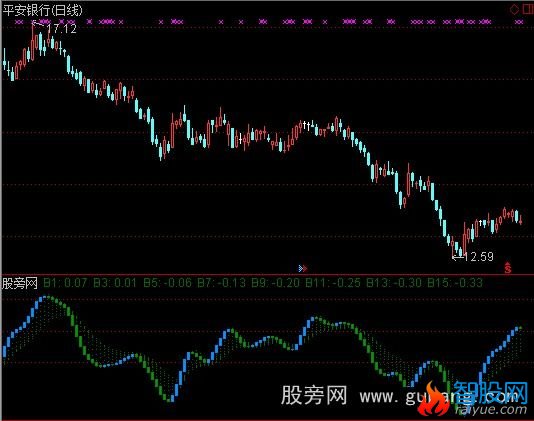
Task: Click the 平安银行(日线) chart title
Action: coord(42,10)
